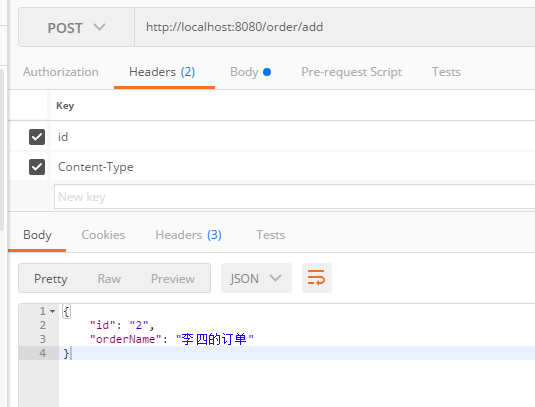The image size is (535, 407).
Task: Uncheck the id header checkbox
Action: pos(37,137)
